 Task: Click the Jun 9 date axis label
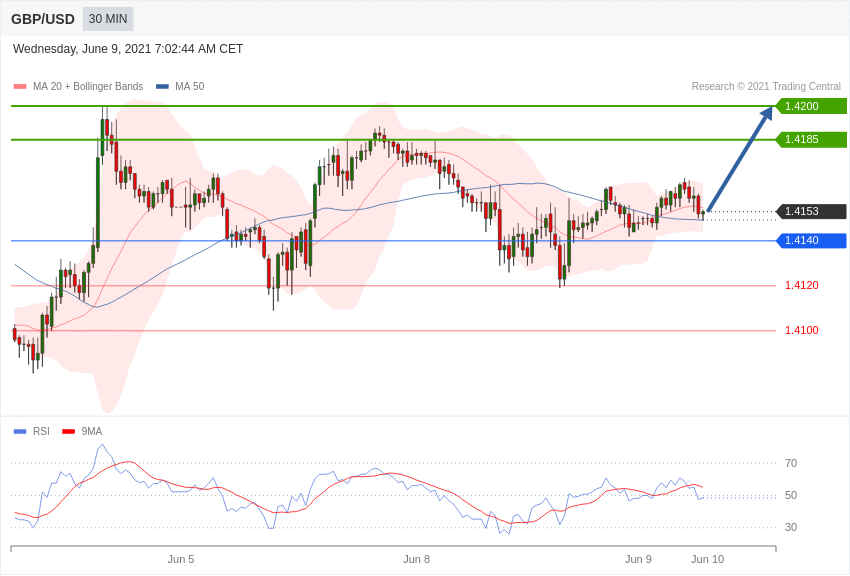pyautogui.click(x=638, y=559)
